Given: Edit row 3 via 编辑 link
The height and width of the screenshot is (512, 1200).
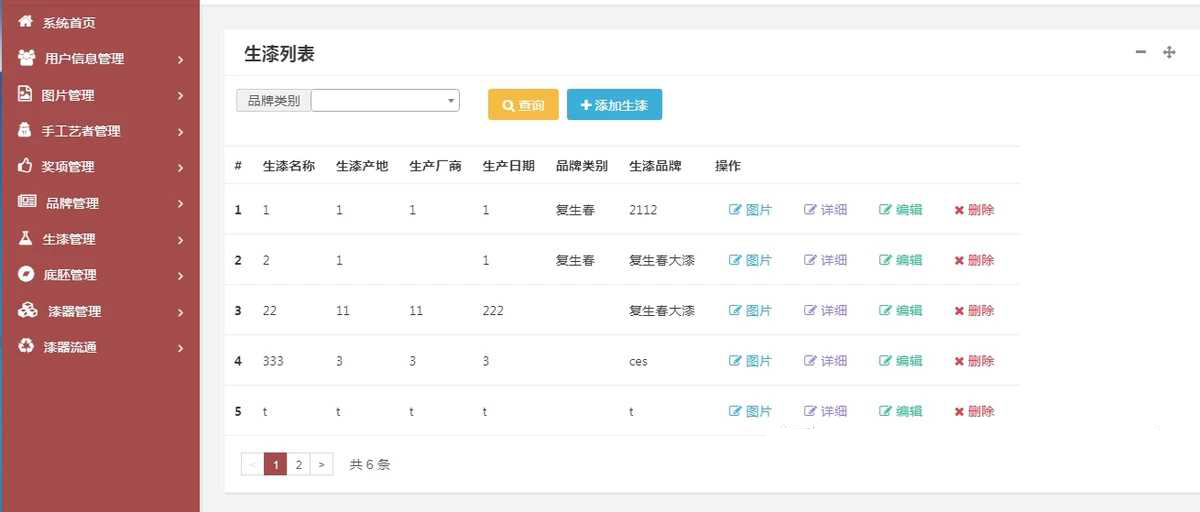Looking at the screenshot, I should click(x=900, y=311).
